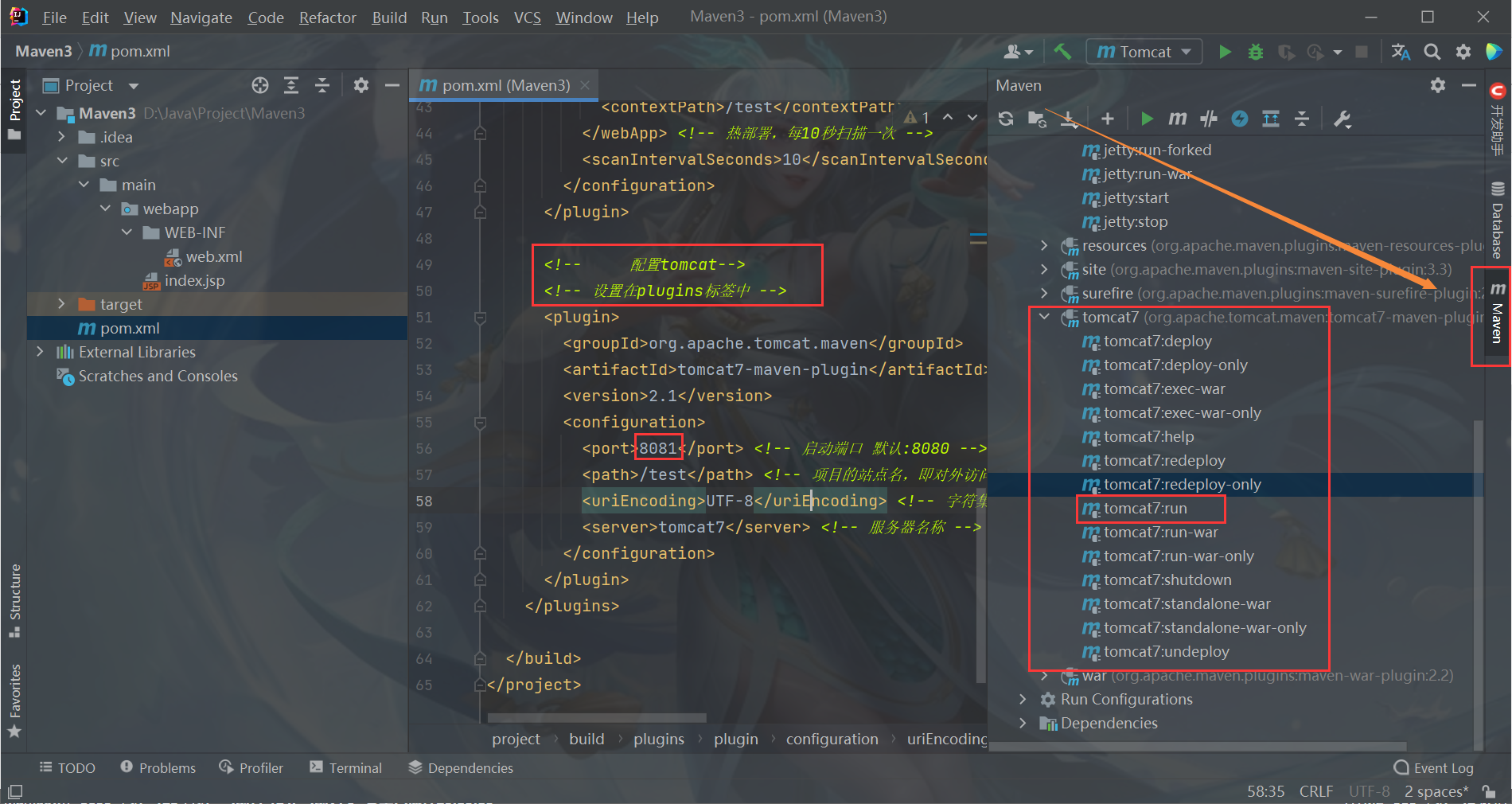
Task: Expand the surefire plugin node
Action: point(1044,293)
